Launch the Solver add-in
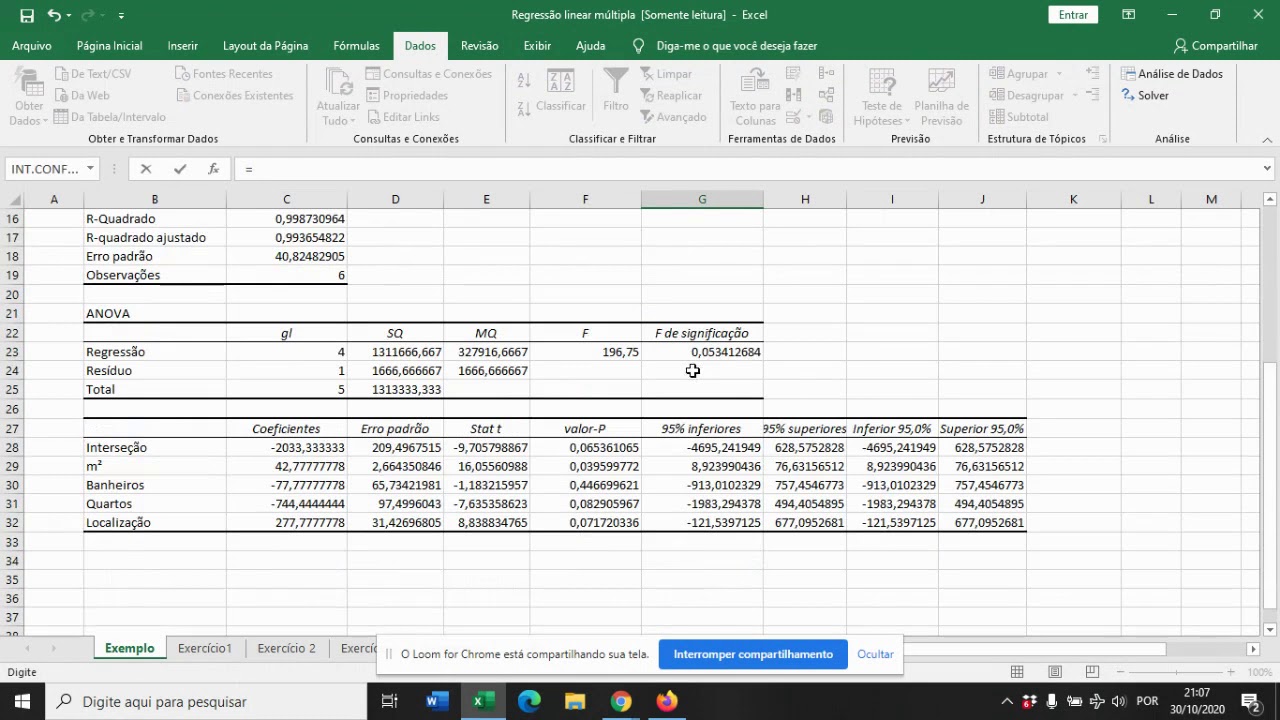This screenshot has height=720, width=1280. 1145,96
